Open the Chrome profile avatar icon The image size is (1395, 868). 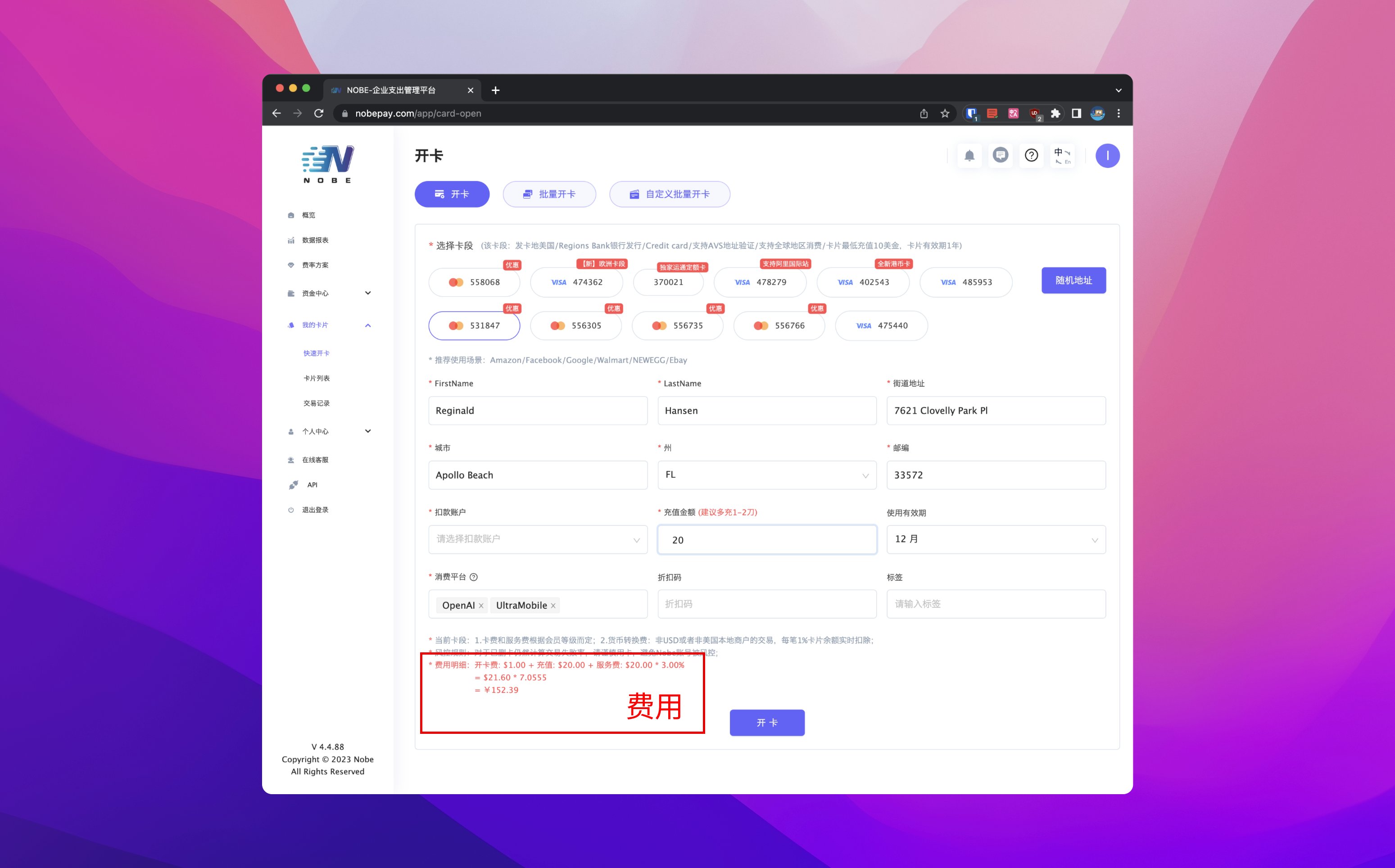point(1098,113)
